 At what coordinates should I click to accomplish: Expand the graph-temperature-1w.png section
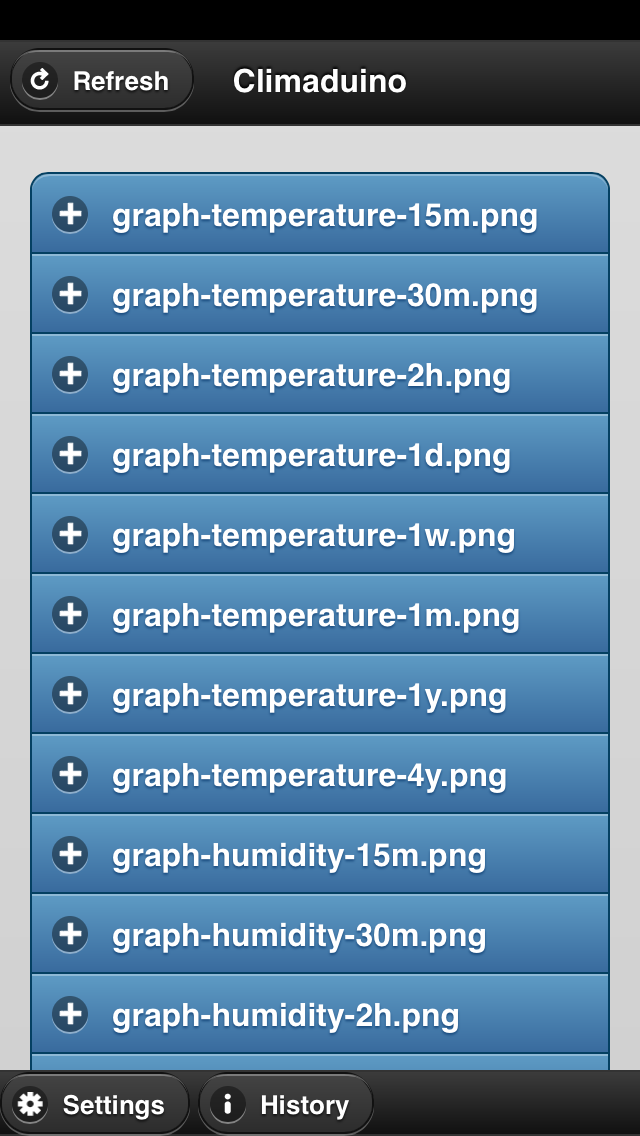pos(320,534)
